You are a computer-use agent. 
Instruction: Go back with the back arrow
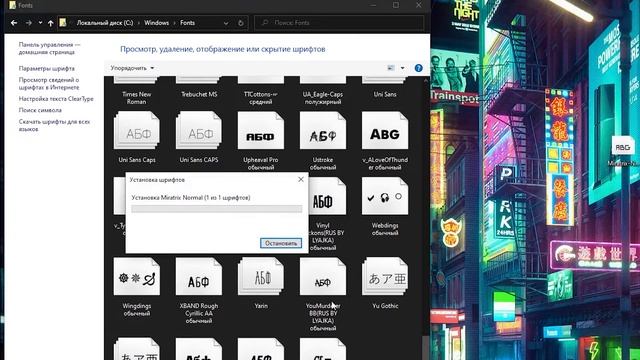(14, 23)
